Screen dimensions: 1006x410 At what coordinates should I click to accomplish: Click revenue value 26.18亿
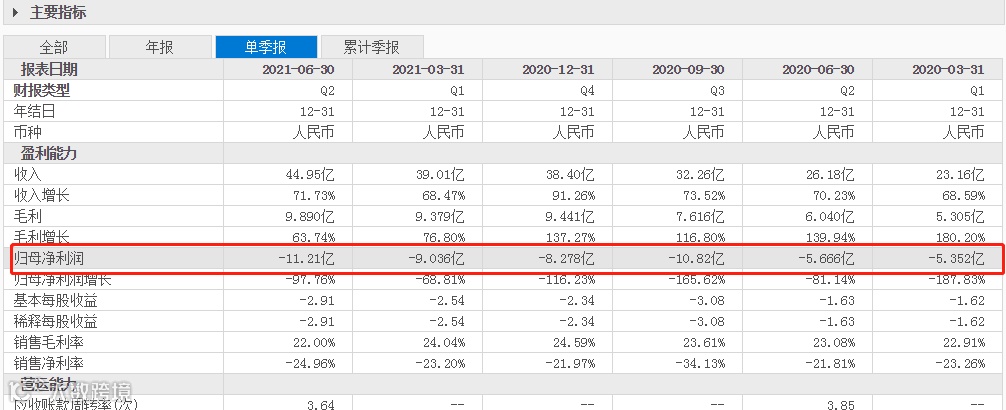click(830, 174)
